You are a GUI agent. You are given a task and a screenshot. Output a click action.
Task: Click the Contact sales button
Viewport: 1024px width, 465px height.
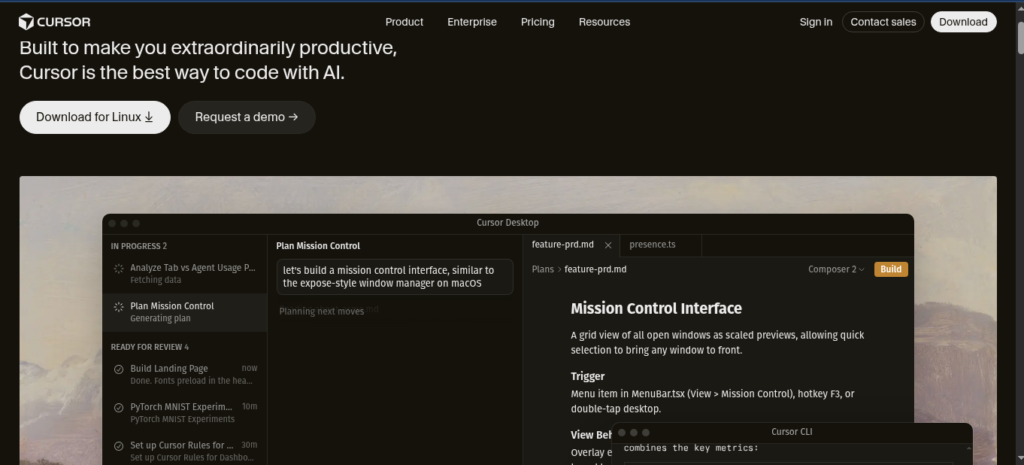pos(883,22)
